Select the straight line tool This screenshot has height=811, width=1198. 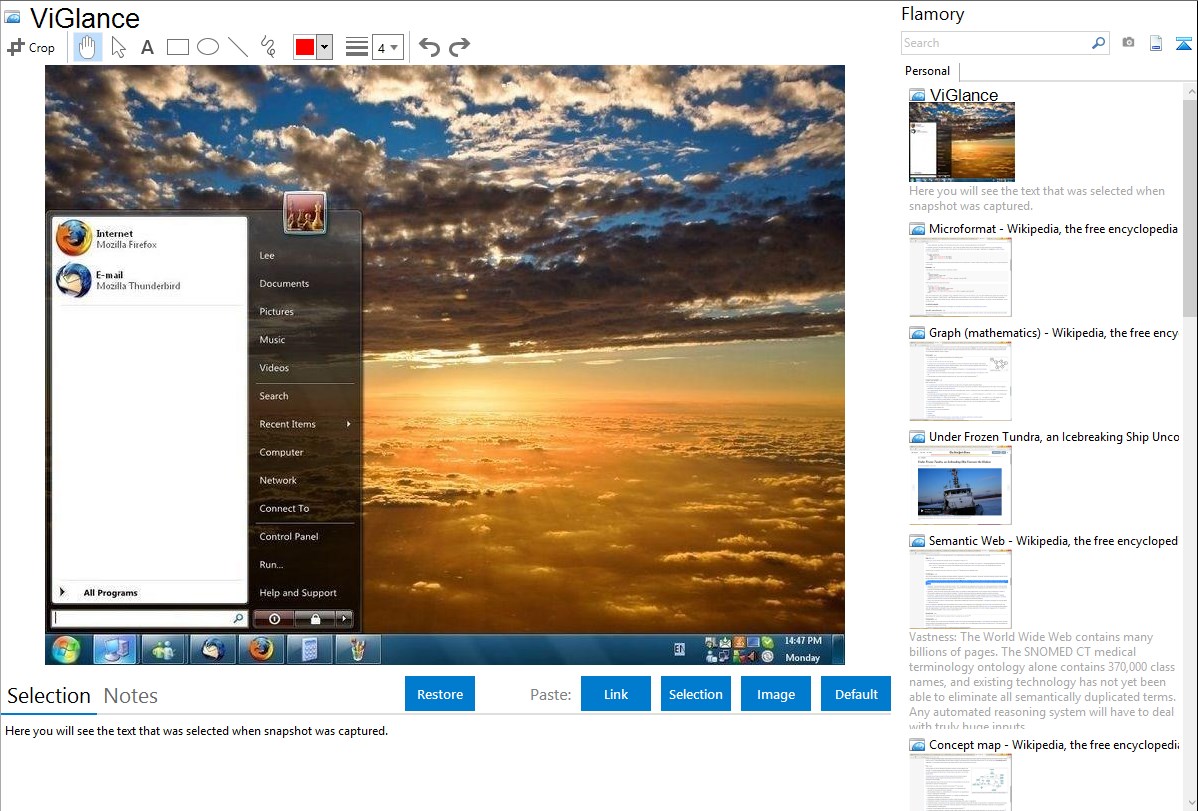[x=238, y=47]
